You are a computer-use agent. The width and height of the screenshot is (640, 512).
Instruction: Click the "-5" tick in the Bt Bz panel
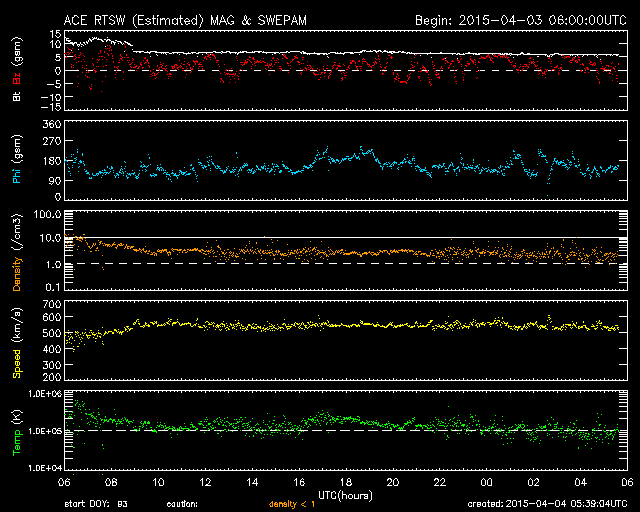pyautogui.click(x=53, y=84)
